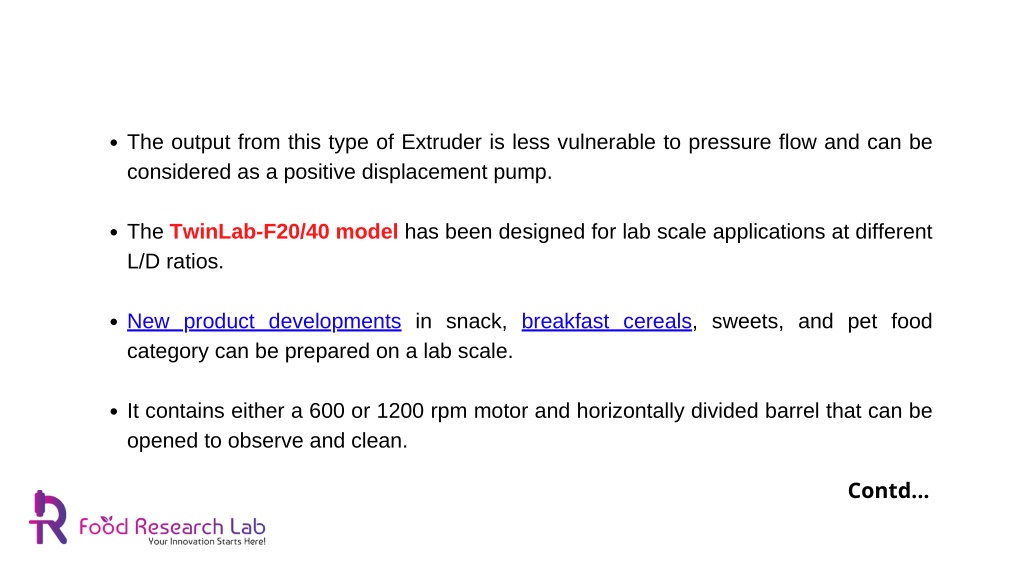Open the New product developments link
Screen dimensions: 1024x576
264,321
